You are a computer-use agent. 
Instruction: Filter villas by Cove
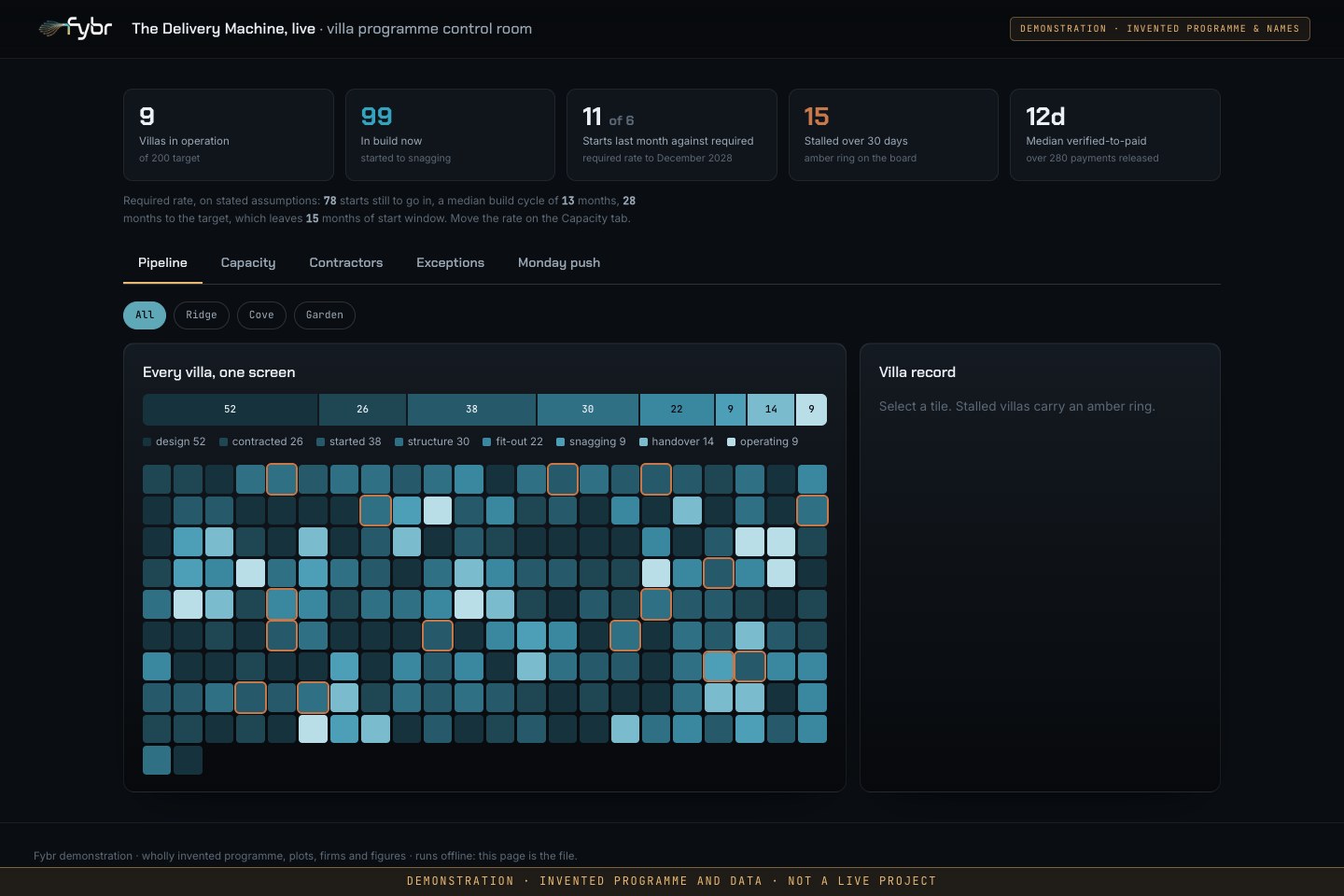261,315
